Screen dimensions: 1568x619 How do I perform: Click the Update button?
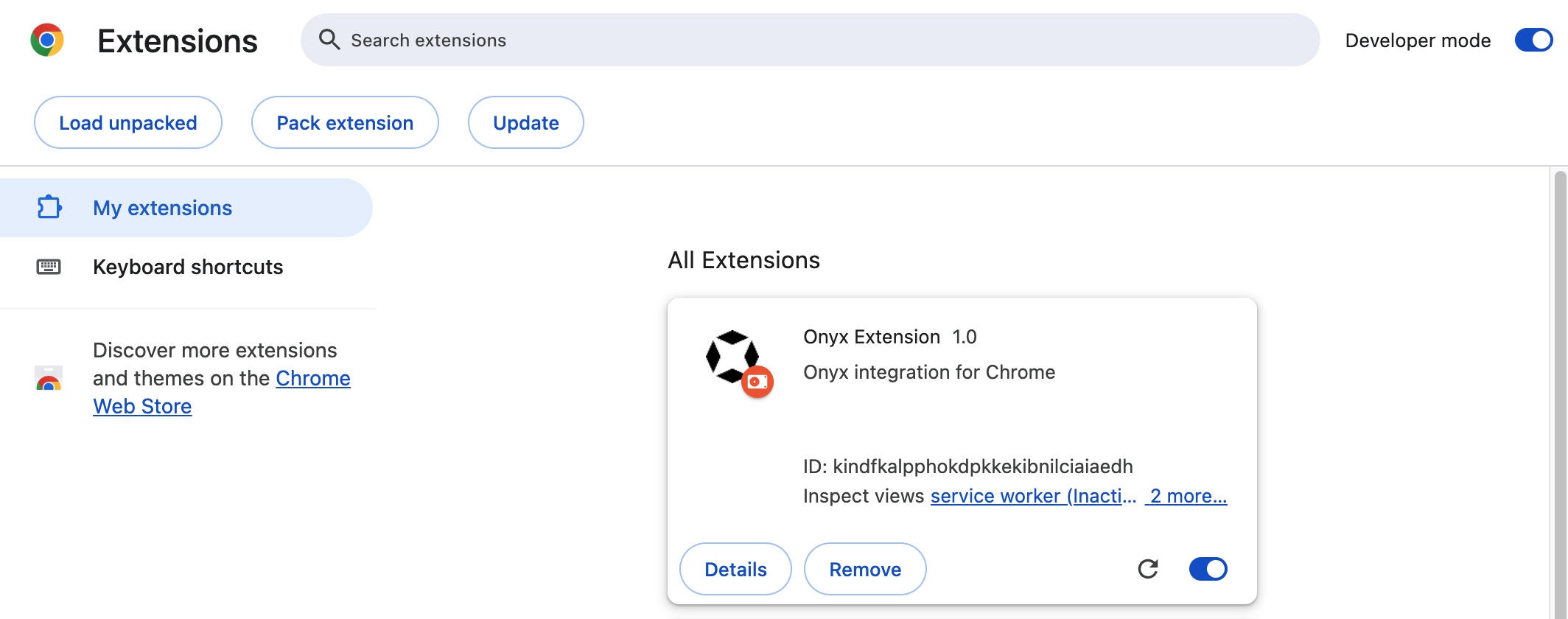526,122
